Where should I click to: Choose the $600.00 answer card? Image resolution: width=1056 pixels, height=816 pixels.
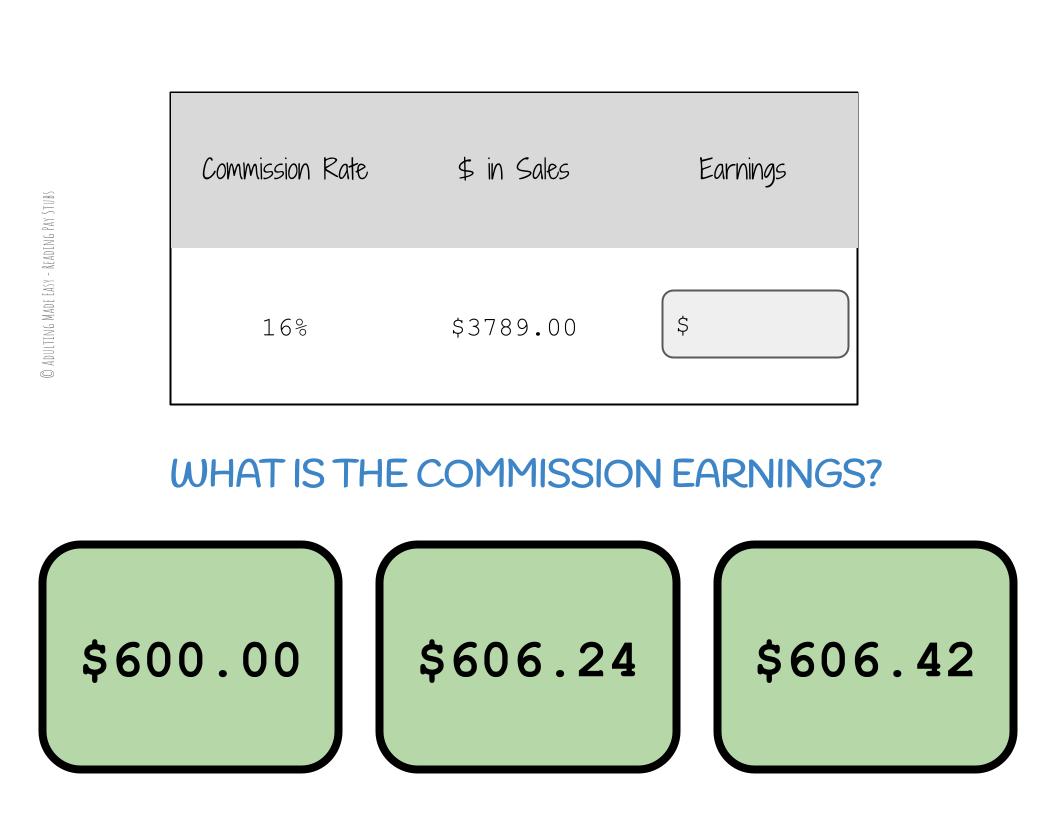pyautogui.click(x=190, y=657)
